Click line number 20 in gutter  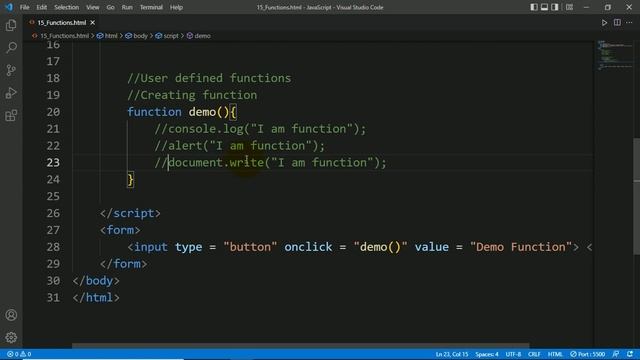53,112
